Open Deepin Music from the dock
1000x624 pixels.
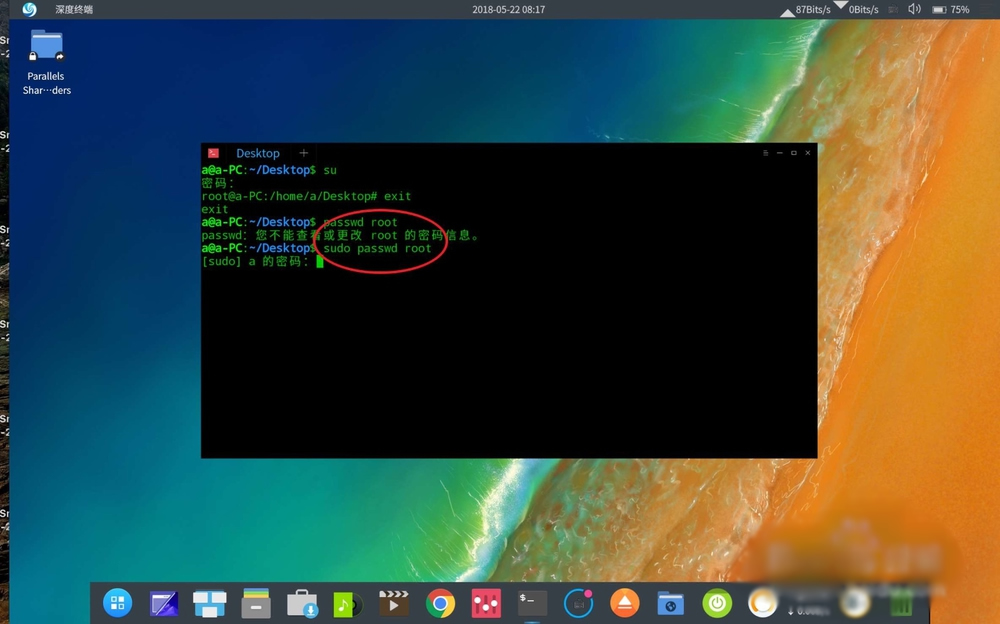point(346,604)
